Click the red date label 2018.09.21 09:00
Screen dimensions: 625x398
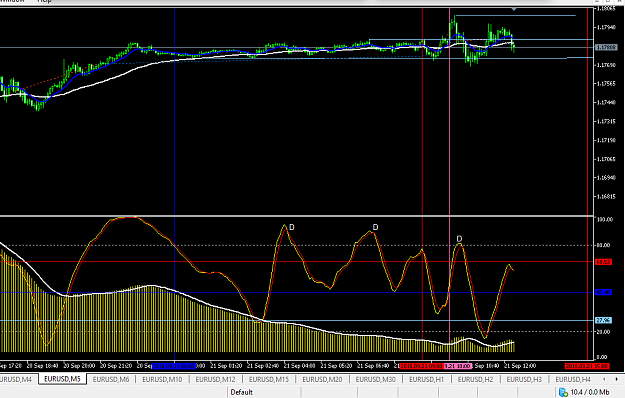(422, 366)
